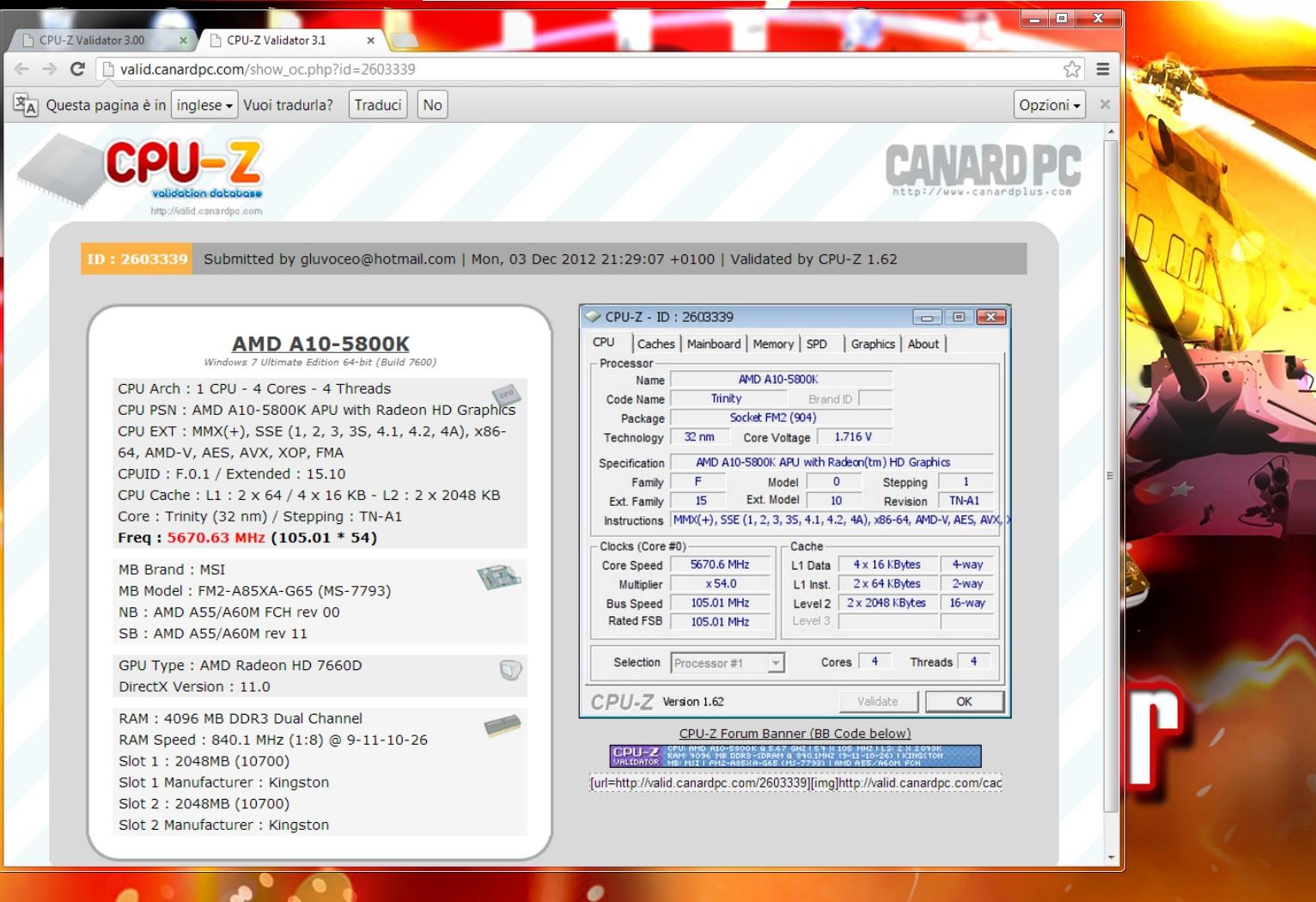Click the scrollbar up arrow

point(1111,131)
